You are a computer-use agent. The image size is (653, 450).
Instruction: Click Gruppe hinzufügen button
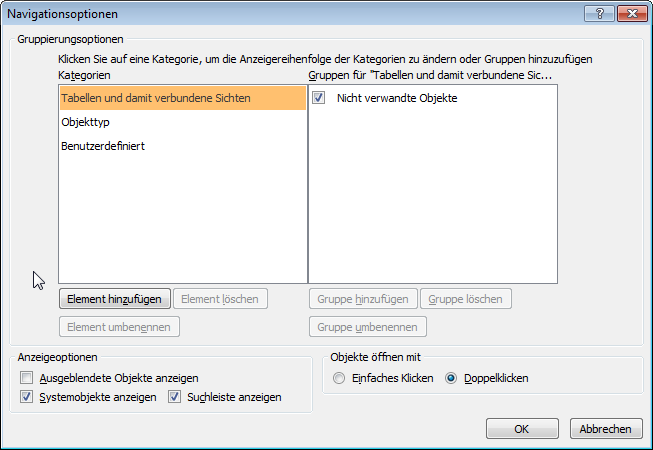pos(363,299)
